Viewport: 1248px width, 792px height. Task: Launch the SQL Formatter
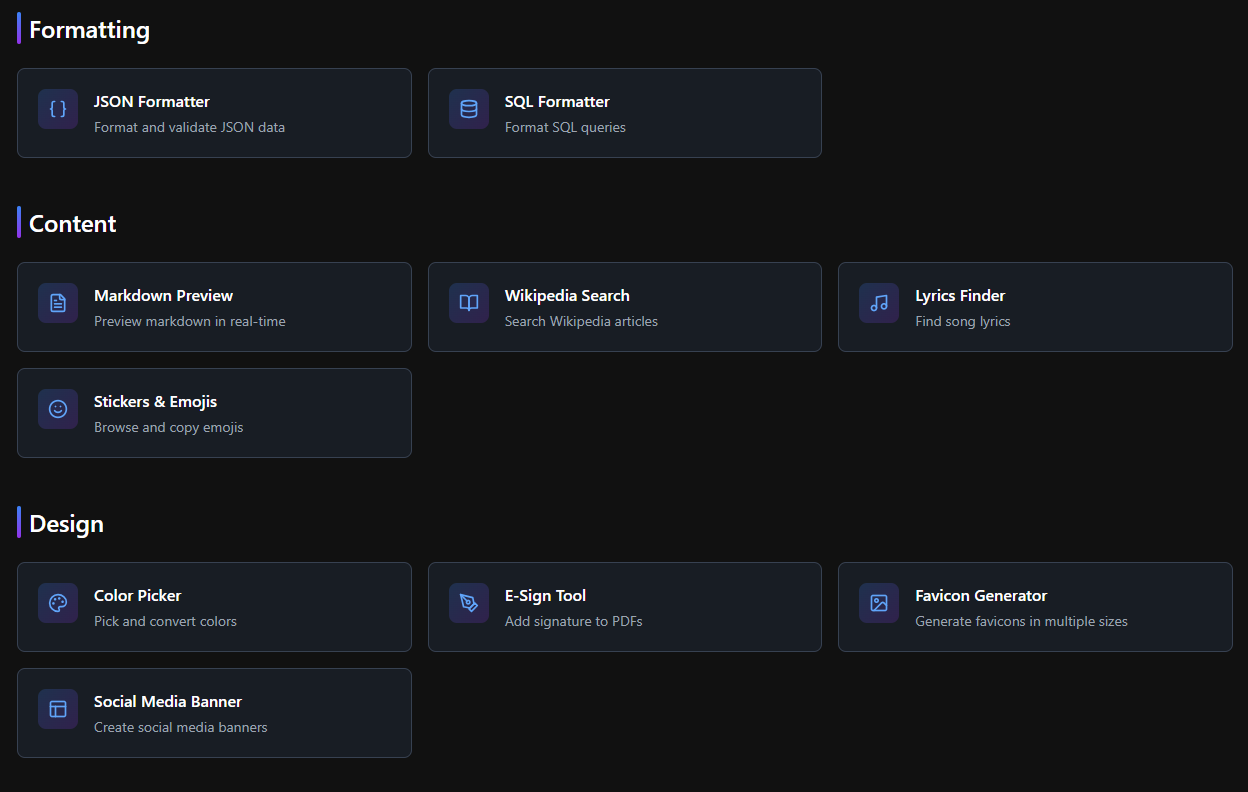click(624, 113)
